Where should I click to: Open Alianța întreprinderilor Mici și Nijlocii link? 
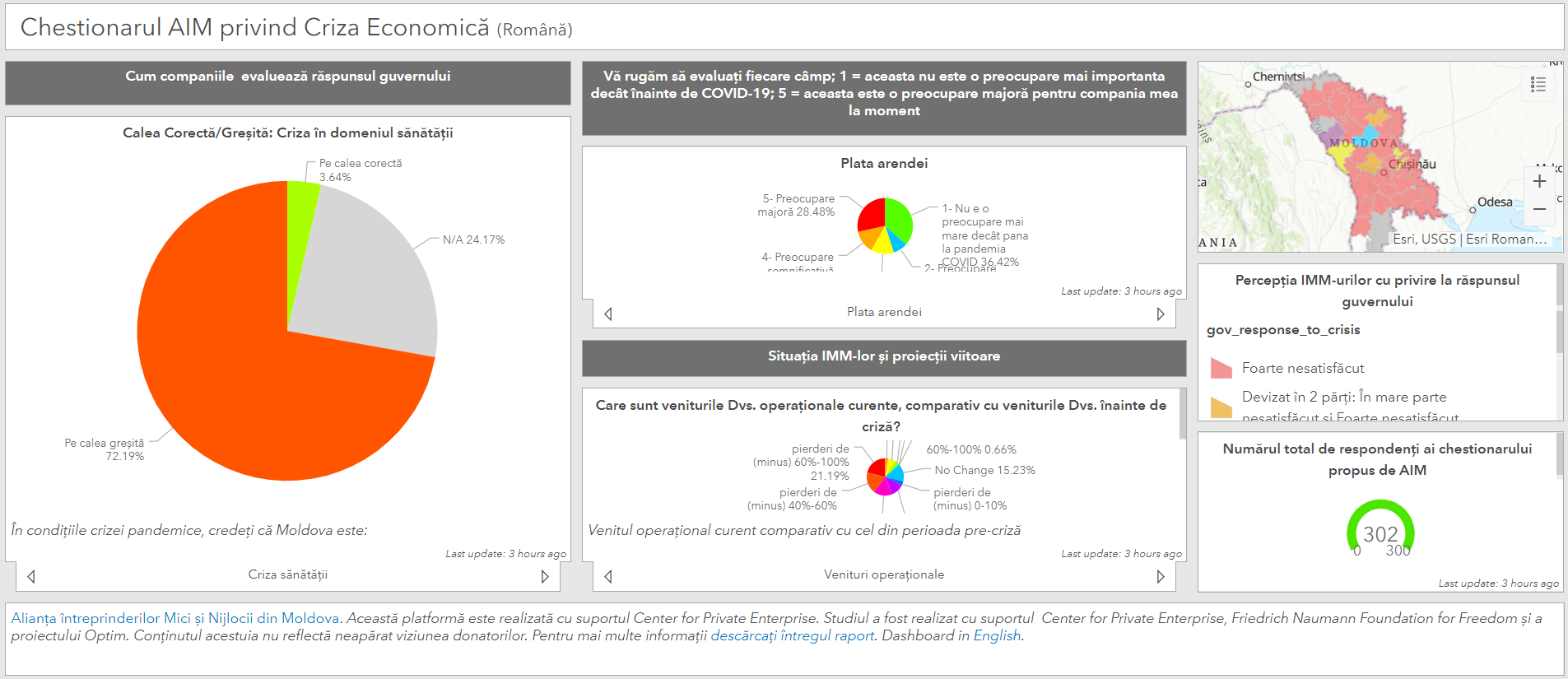[x=174, y=618]
